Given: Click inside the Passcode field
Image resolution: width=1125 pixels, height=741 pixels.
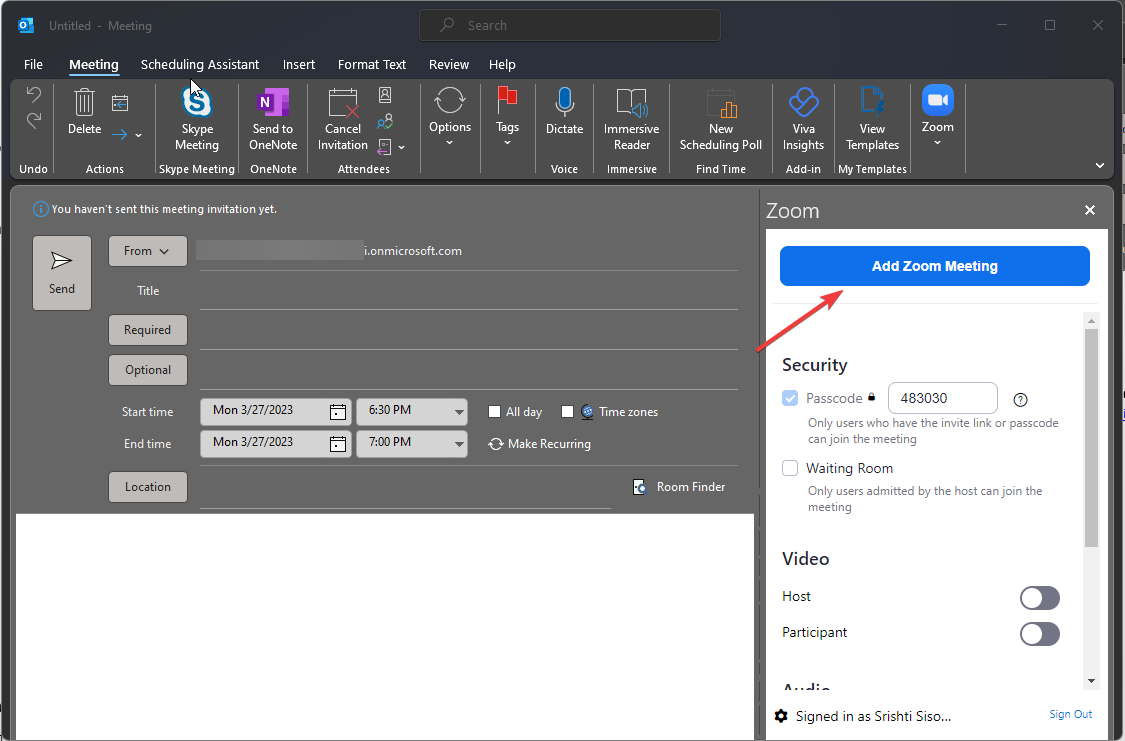Looking at the screenshot, I should 942,397.
